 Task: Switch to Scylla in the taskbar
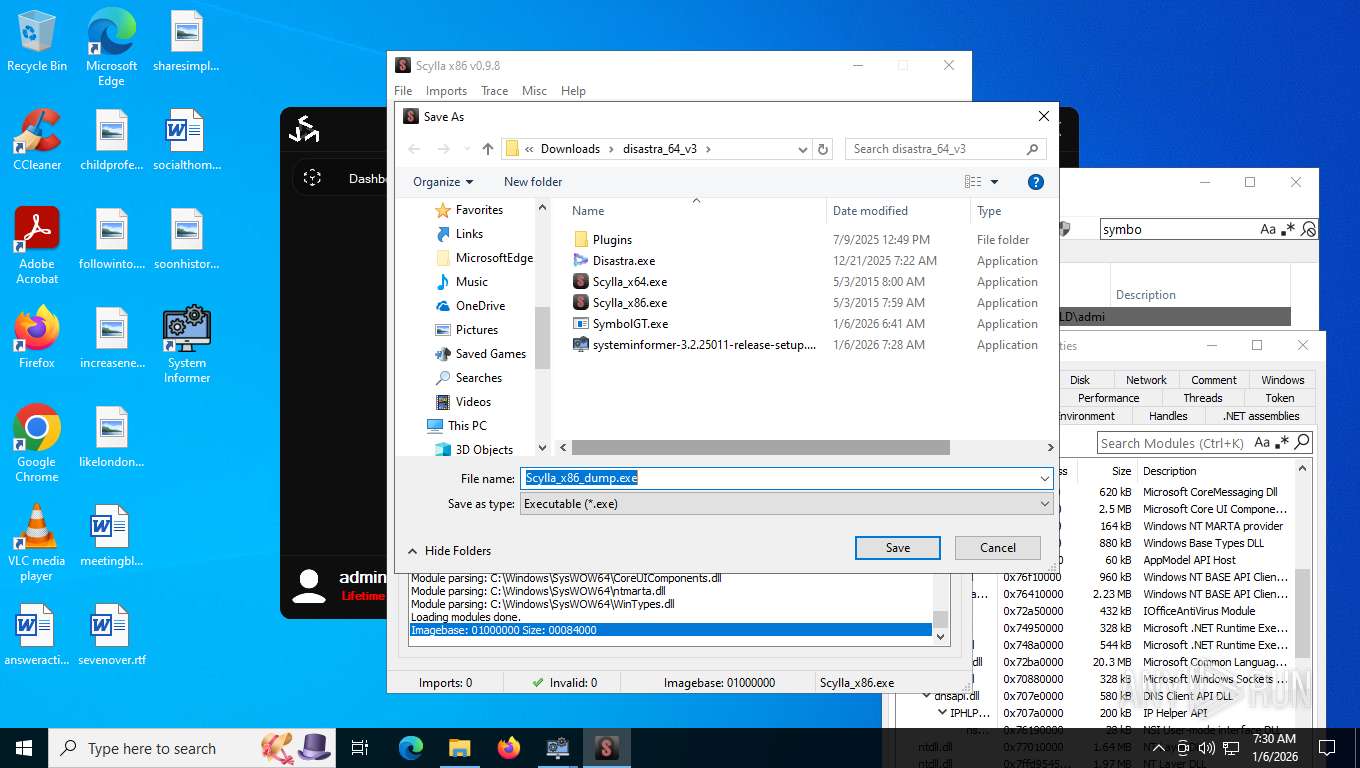click(x=606, y=748)
